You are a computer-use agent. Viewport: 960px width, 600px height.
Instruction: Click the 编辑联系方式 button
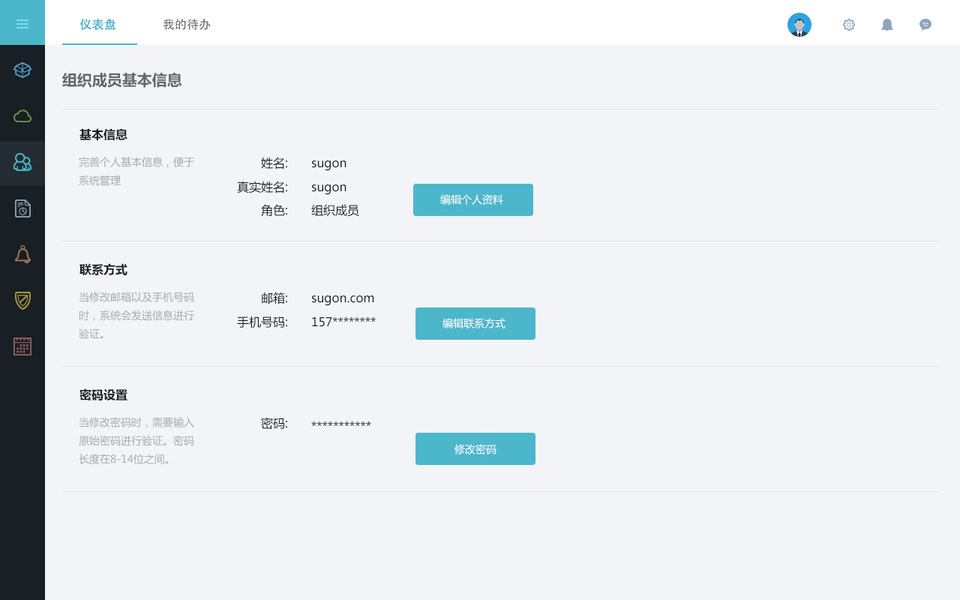point(475,324)
